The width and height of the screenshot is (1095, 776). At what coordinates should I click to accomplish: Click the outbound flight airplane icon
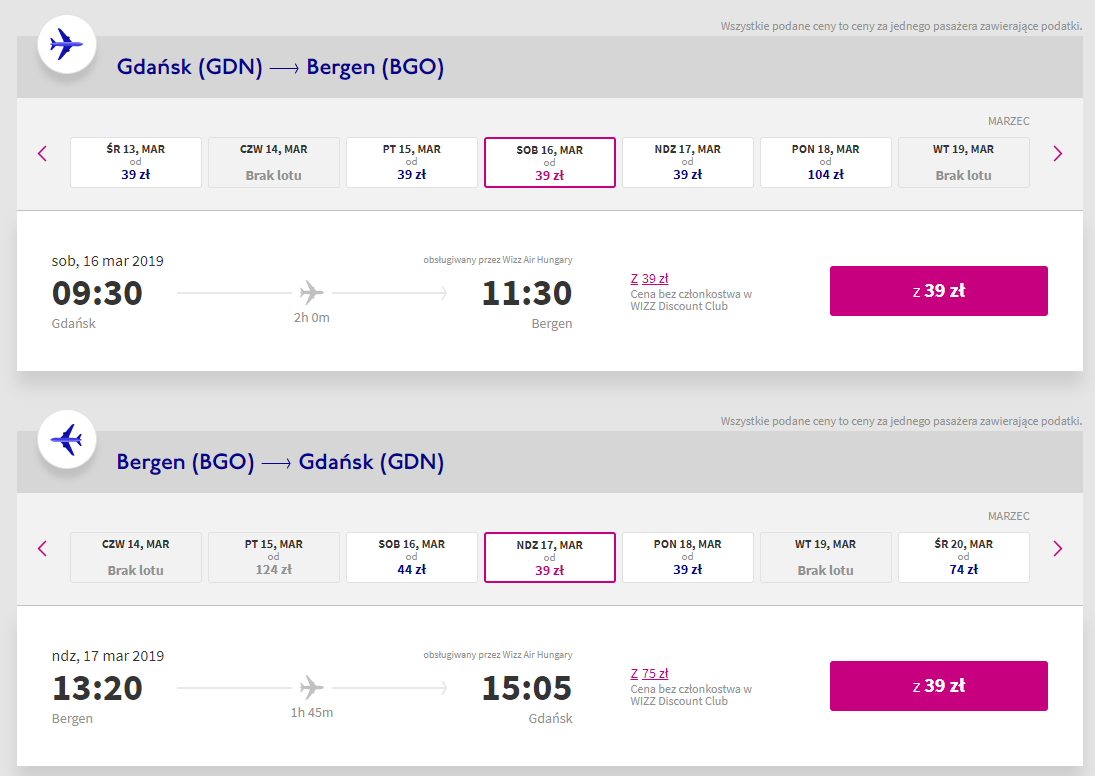(67, 44)
